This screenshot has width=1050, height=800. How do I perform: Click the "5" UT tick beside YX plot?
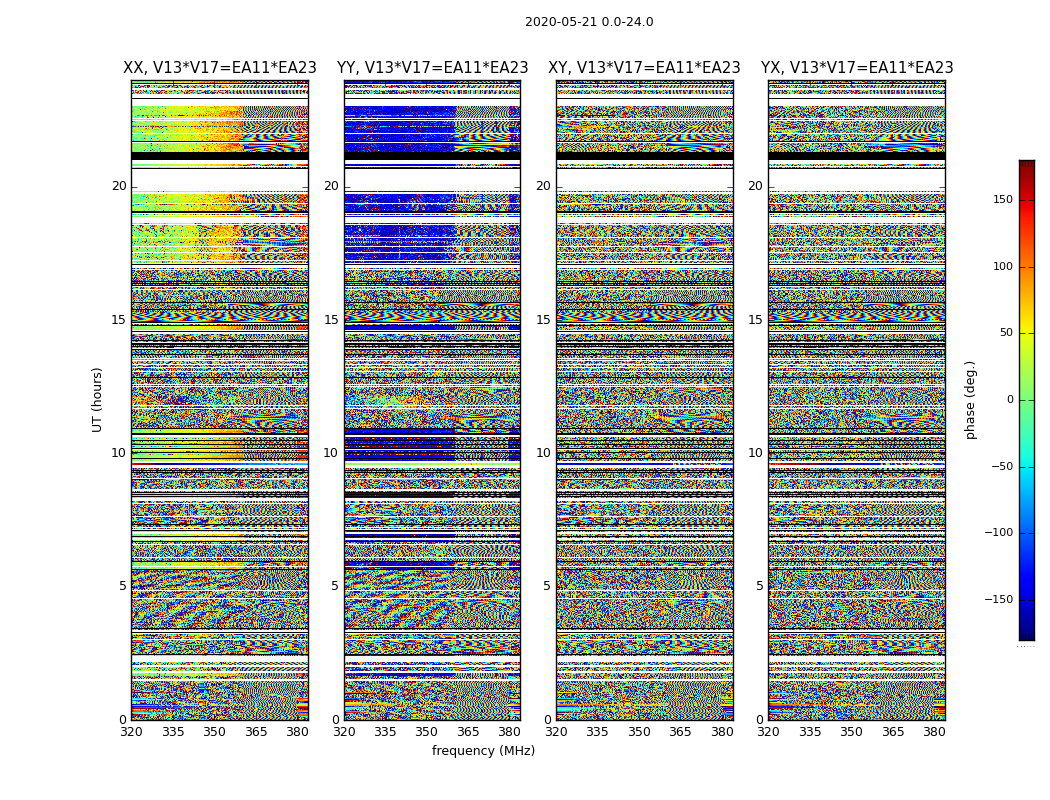click(759, 586)
